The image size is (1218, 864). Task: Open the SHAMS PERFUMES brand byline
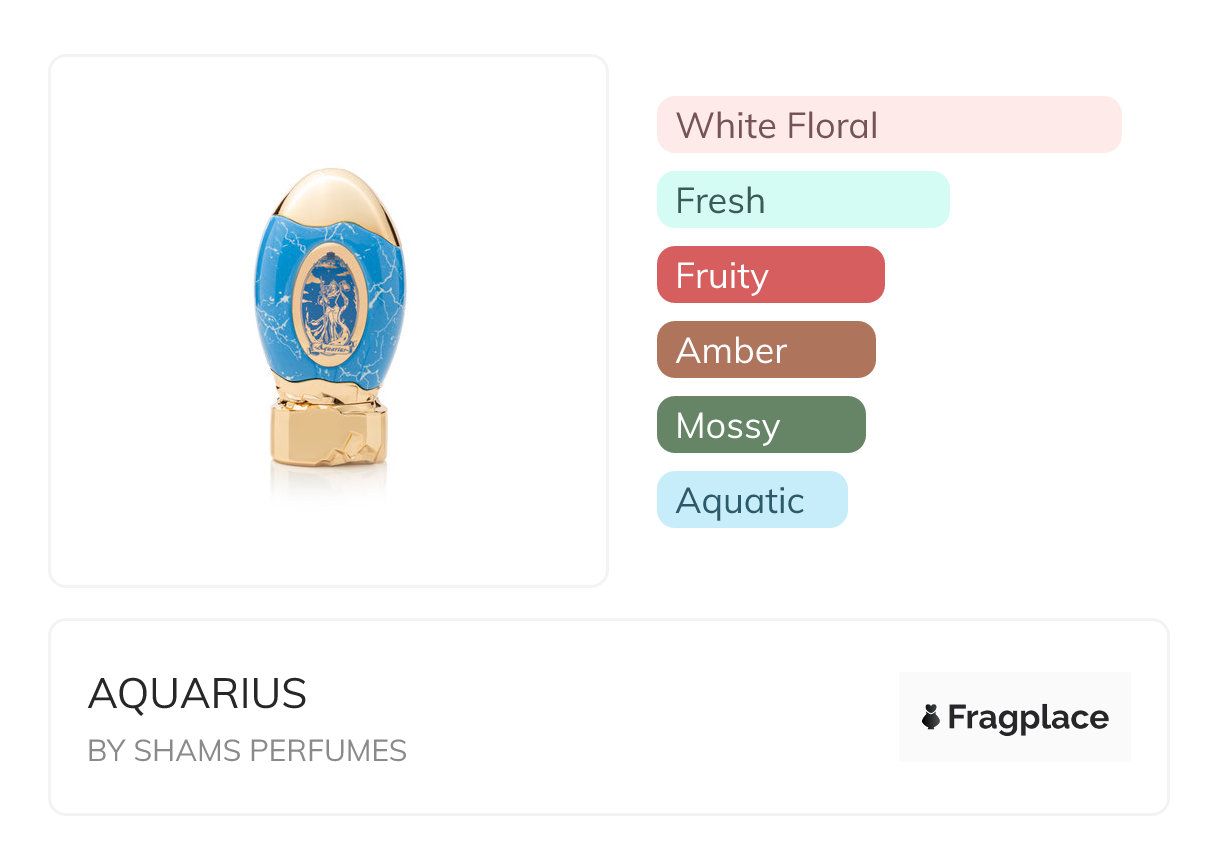click(247, 751)
